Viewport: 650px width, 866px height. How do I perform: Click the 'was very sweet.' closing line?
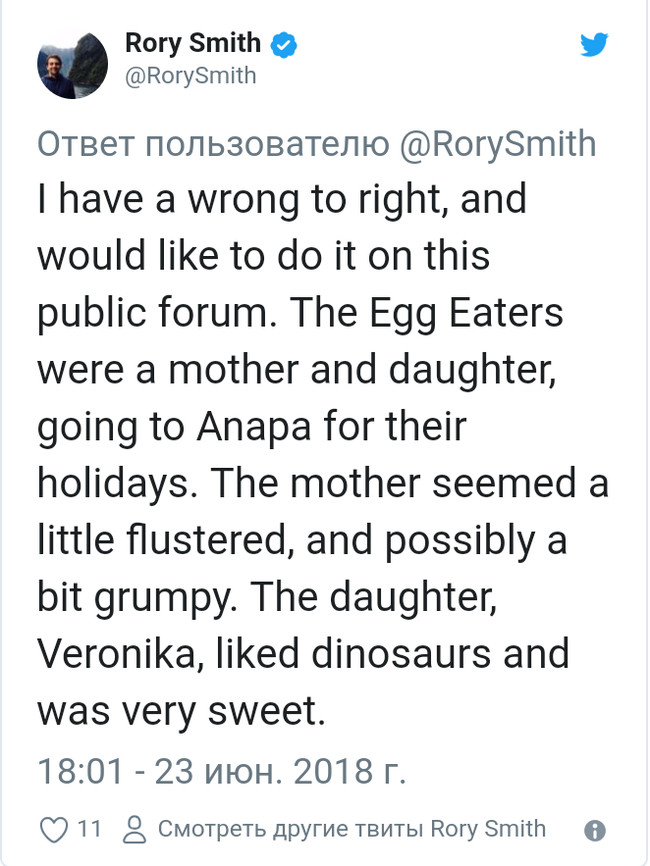[182, 710]
